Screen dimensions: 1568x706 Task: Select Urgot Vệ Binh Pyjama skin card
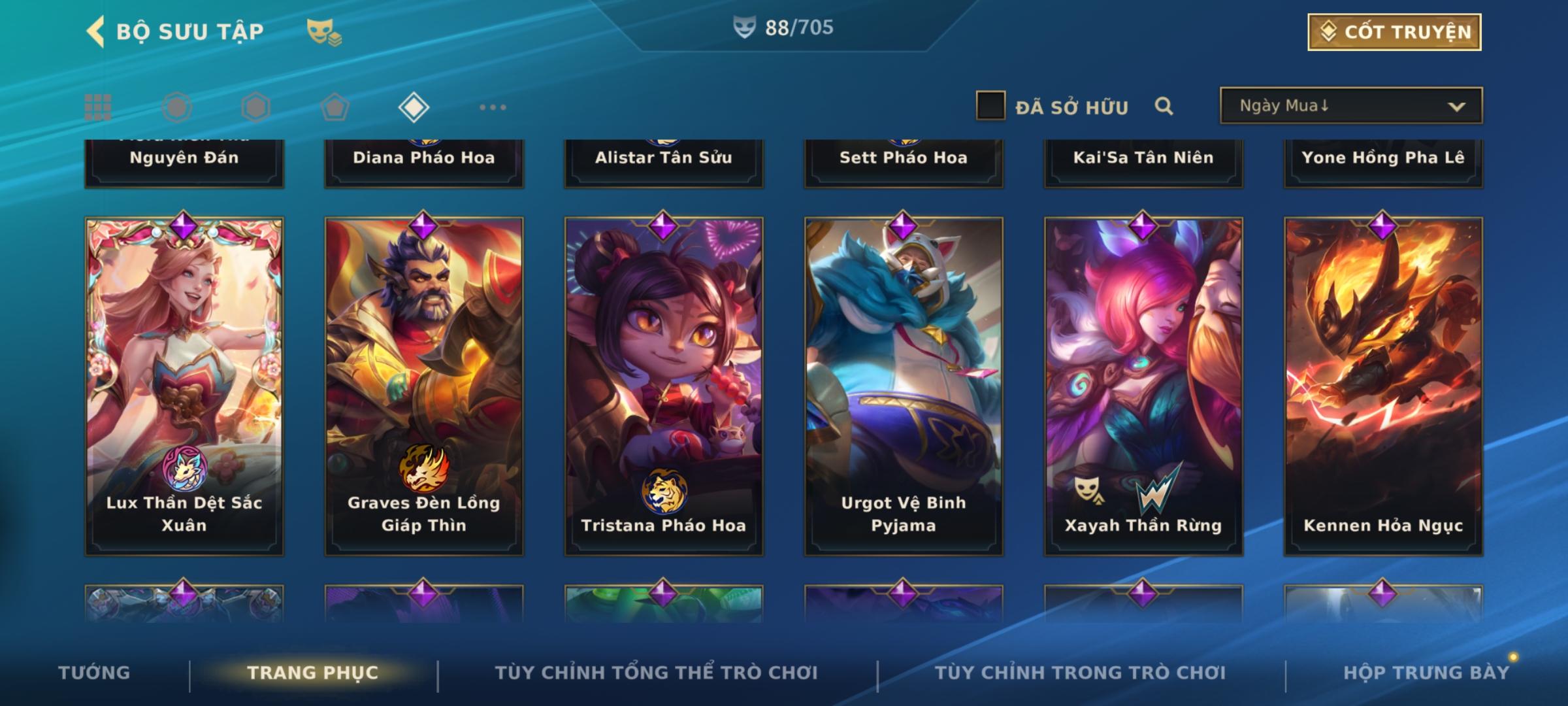[x=904, y=386]
